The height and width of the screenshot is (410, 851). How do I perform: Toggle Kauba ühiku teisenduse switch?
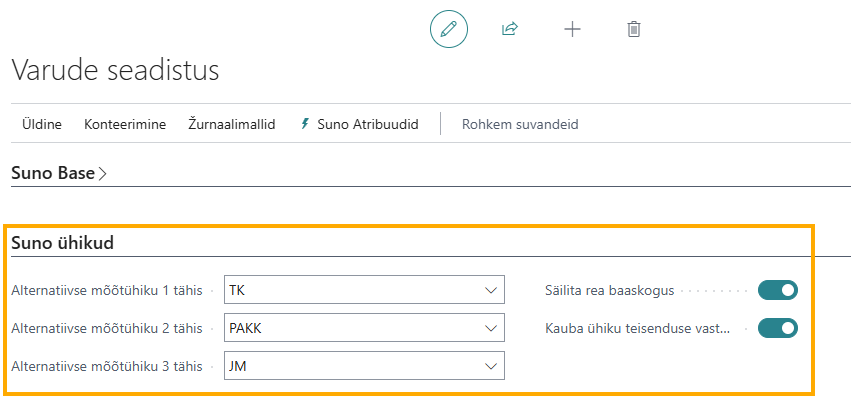point(778,328)
